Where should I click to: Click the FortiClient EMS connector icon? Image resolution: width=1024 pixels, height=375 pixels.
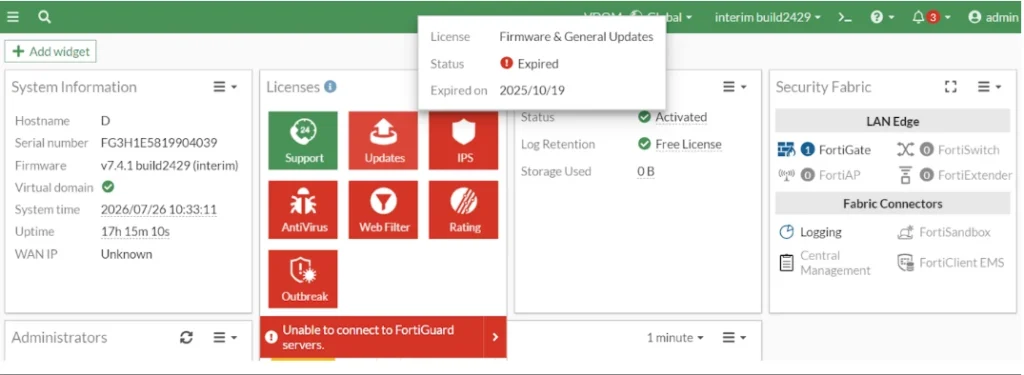coord(905,263)
